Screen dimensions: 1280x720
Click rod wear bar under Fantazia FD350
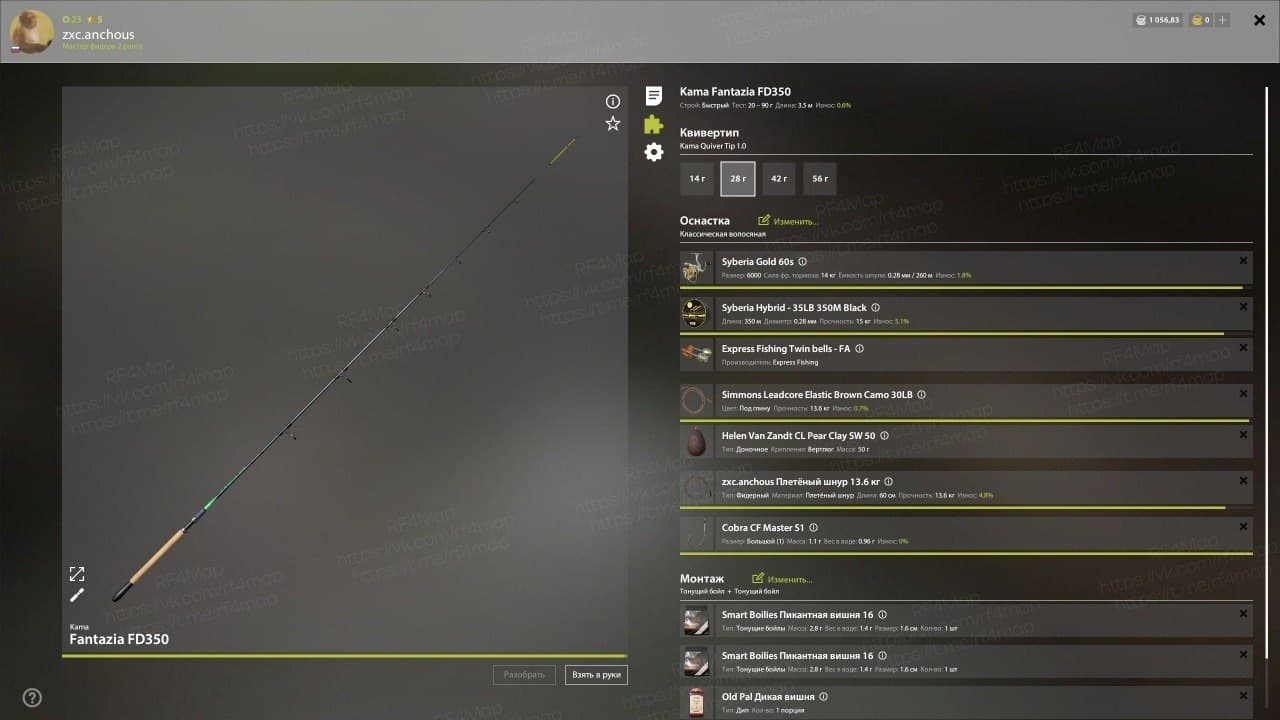tap(345, 656)
